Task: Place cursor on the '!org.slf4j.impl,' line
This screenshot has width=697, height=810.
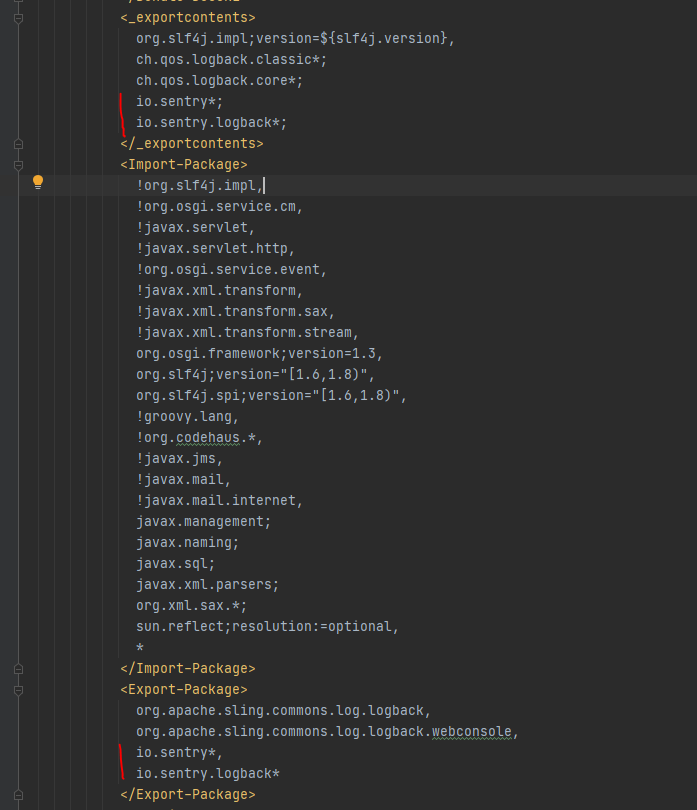Action: [200, 185]
